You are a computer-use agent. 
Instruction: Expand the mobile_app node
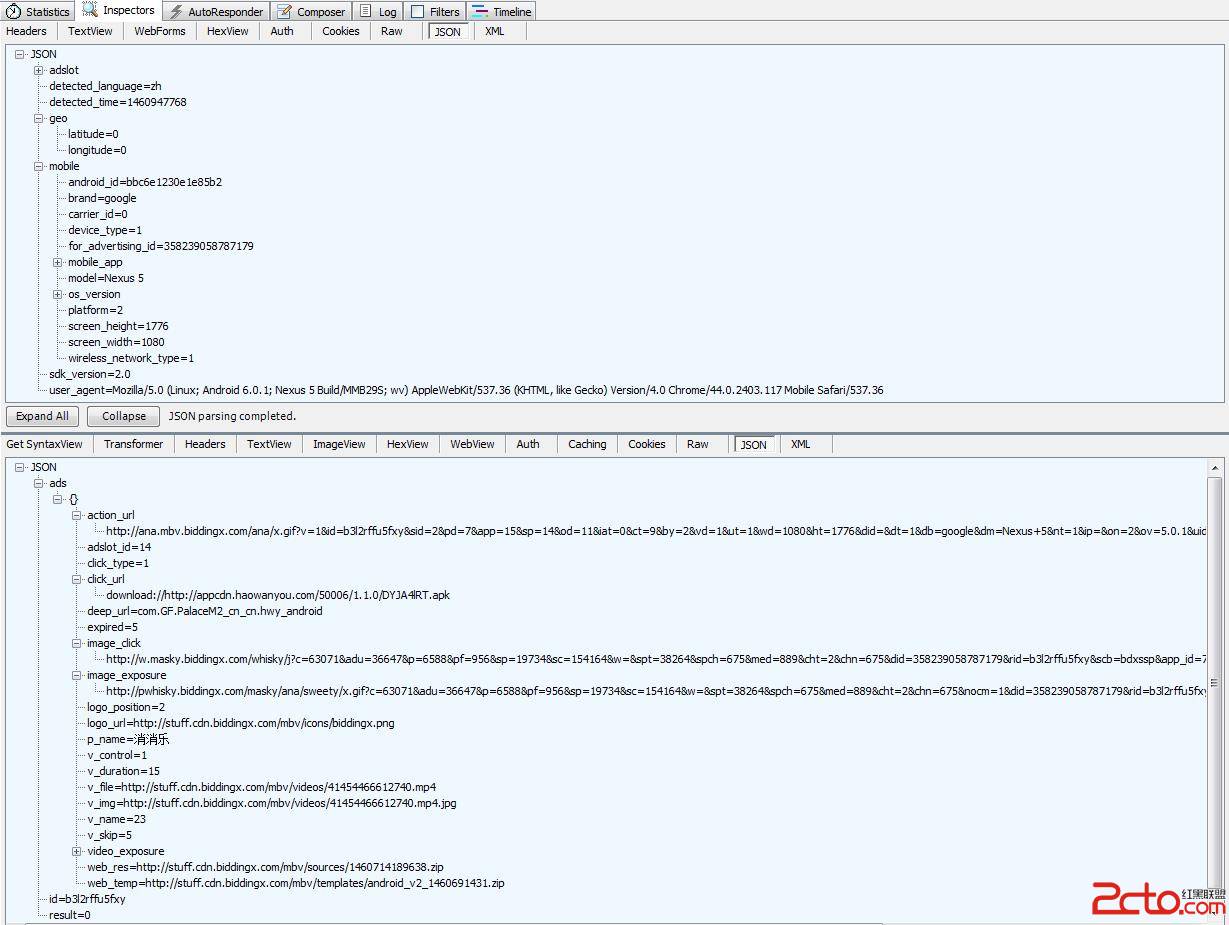coord(58,262)
